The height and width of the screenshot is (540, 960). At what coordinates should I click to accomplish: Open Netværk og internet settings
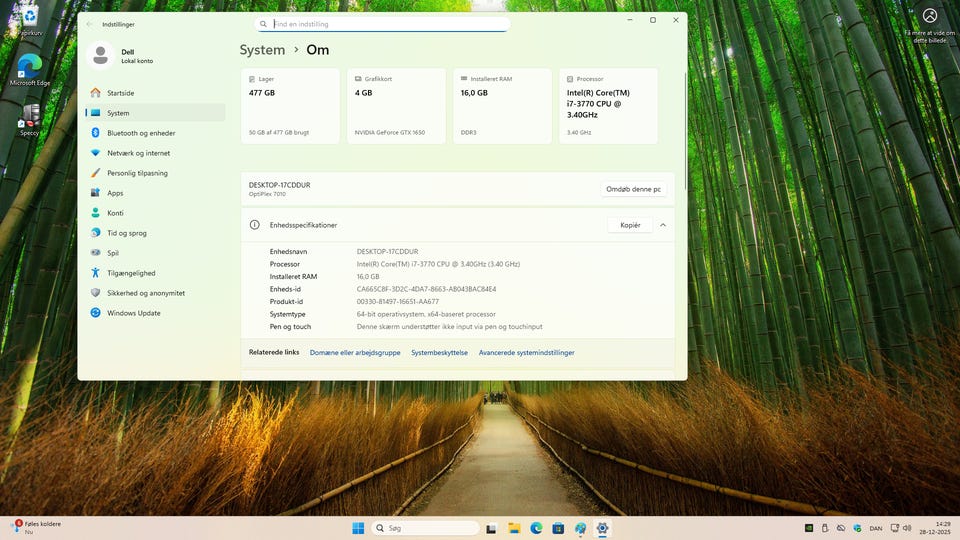point(138,153)
